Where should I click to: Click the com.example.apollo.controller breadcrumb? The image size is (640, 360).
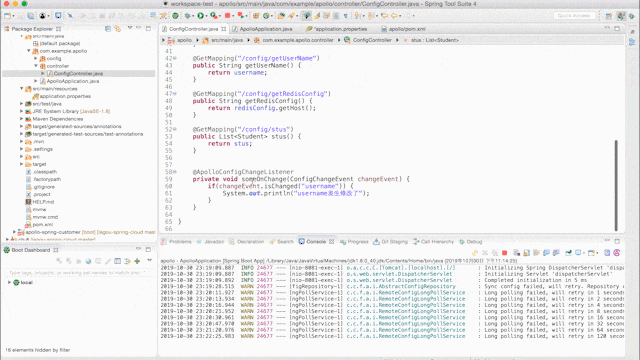[x=298, y=40]
